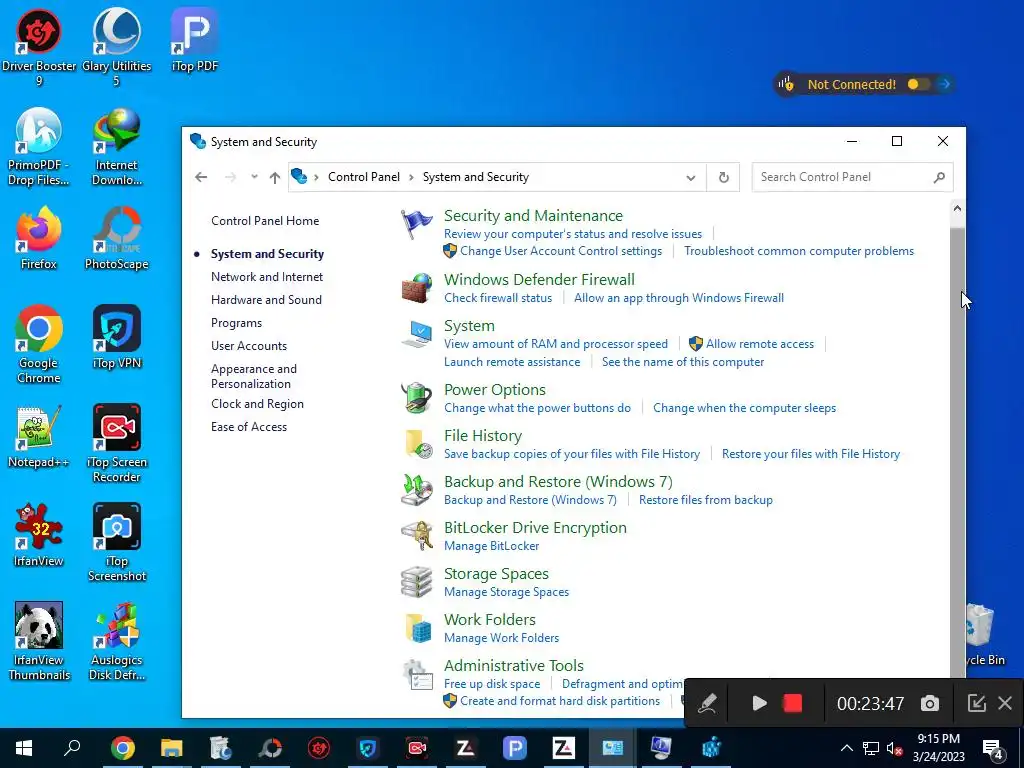The image size is (1024, 768).
Task: Open User Accounts category
Action: click(x=249, y=346)
